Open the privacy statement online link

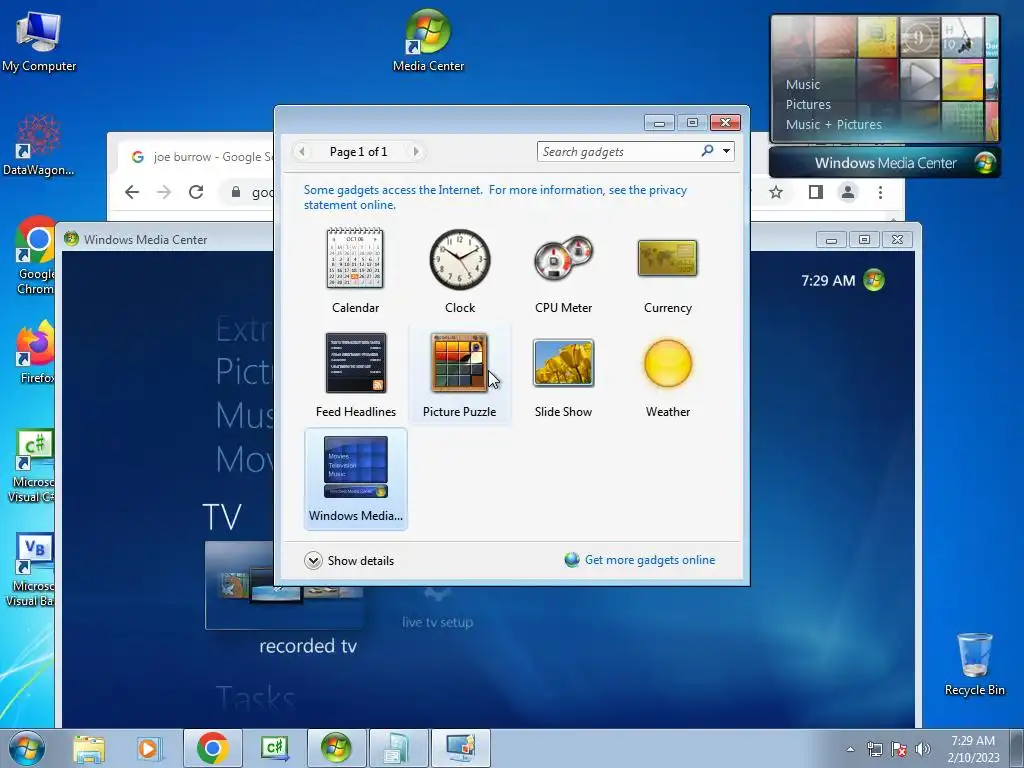pos(495,197)
